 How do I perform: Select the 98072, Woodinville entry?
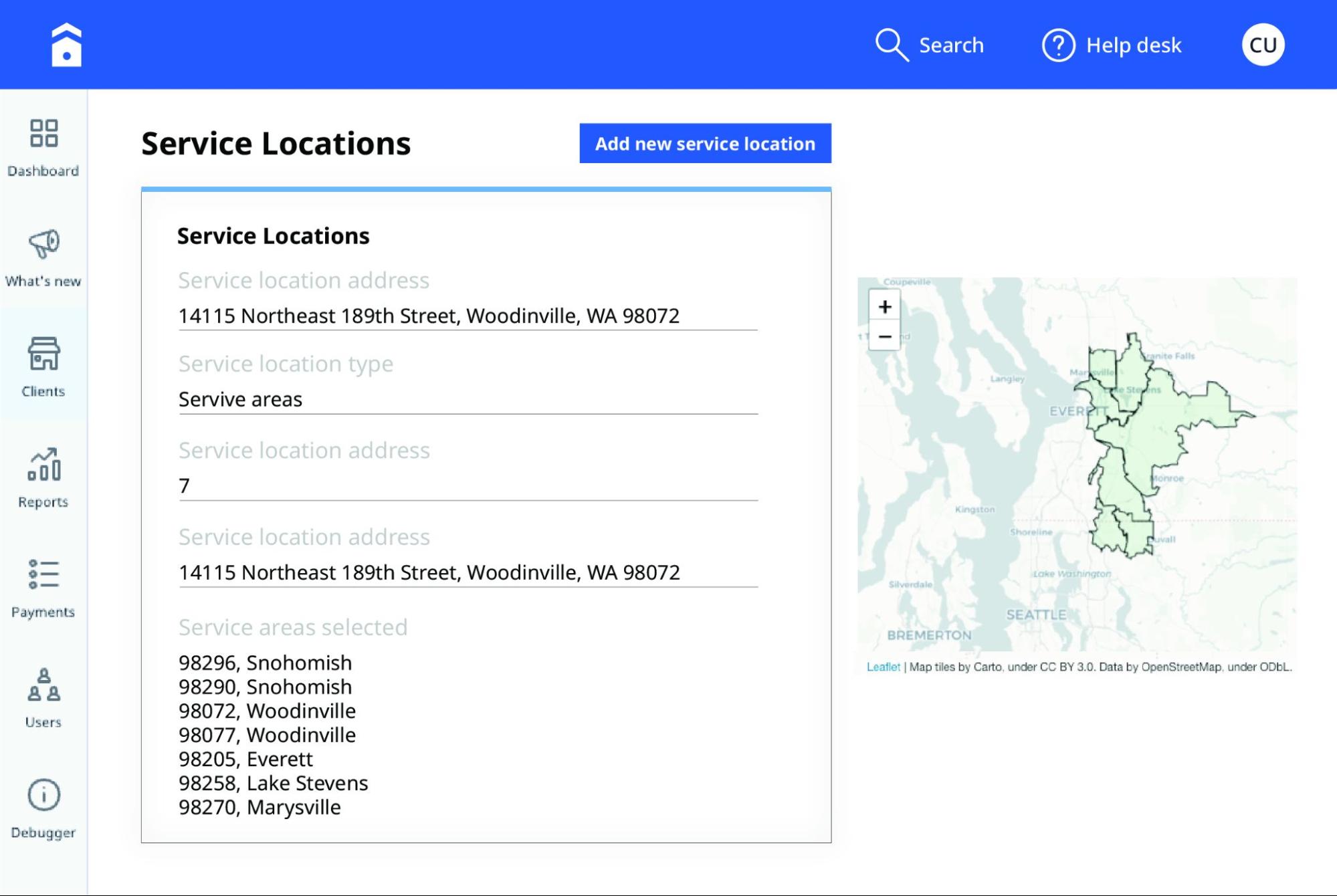click(x=267, y=711)
